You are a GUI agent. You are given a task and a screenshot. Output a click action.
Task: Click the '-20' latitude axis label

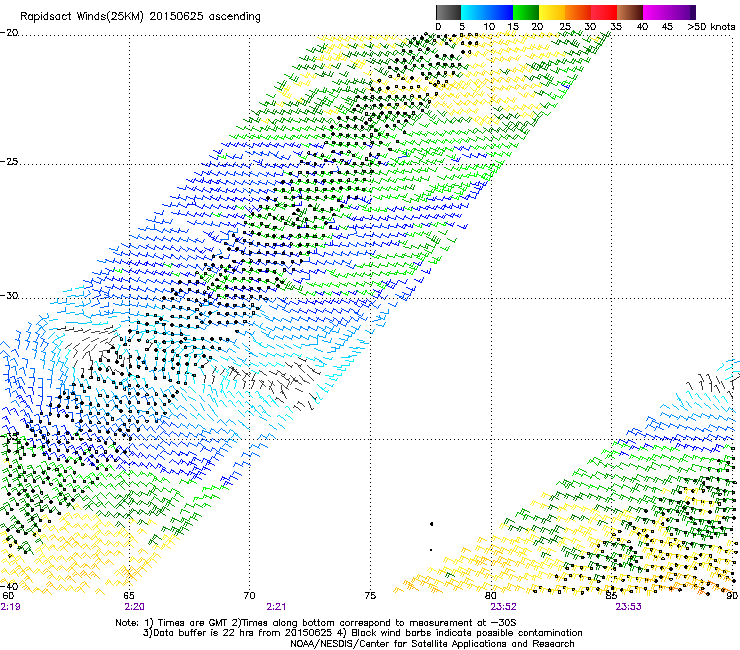(9, 33)
